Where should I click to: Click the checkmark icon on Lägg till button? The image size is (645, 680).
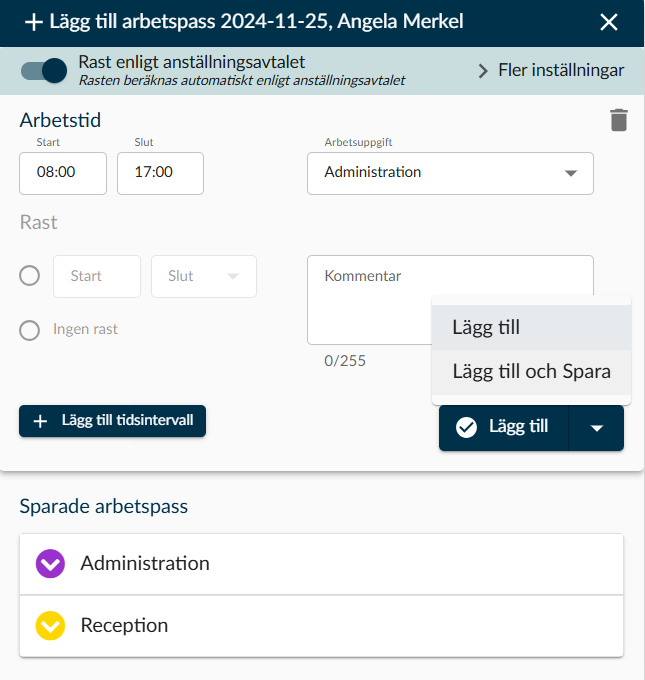tap(466, 427)
